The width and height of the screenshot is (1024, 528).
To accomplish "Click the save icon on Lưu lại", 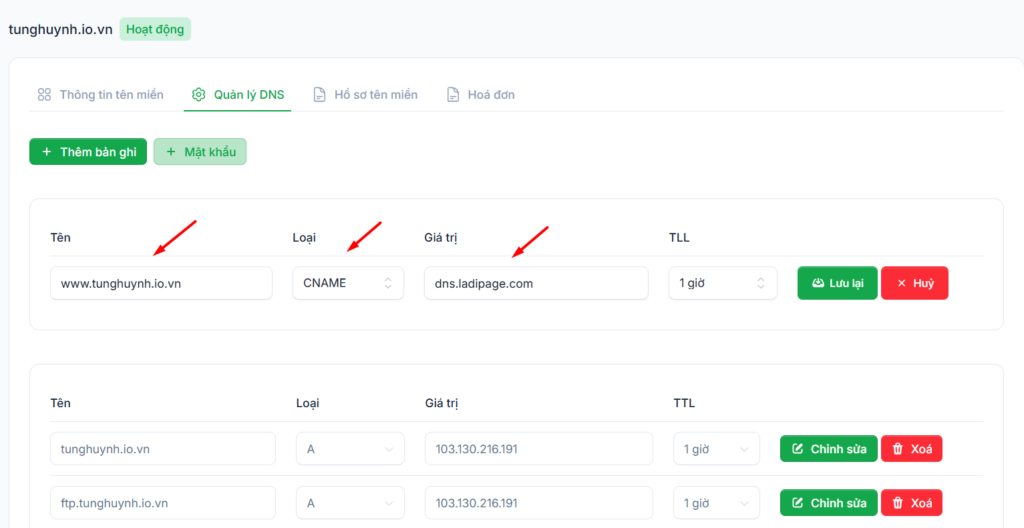I will pyautogui.click(x=818, y=283).
